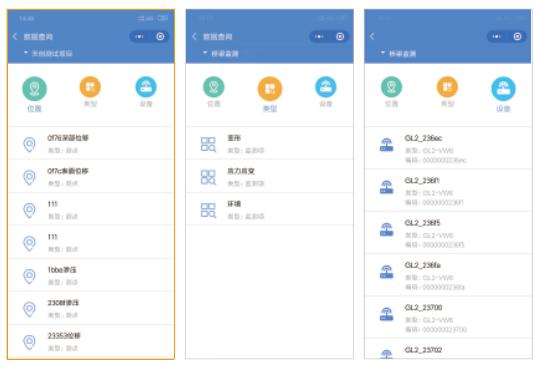535x367 pixels.
Task: Tap the grid-search icon of the 环境 row
Action: pyautogui.click(x=208, y=210)
